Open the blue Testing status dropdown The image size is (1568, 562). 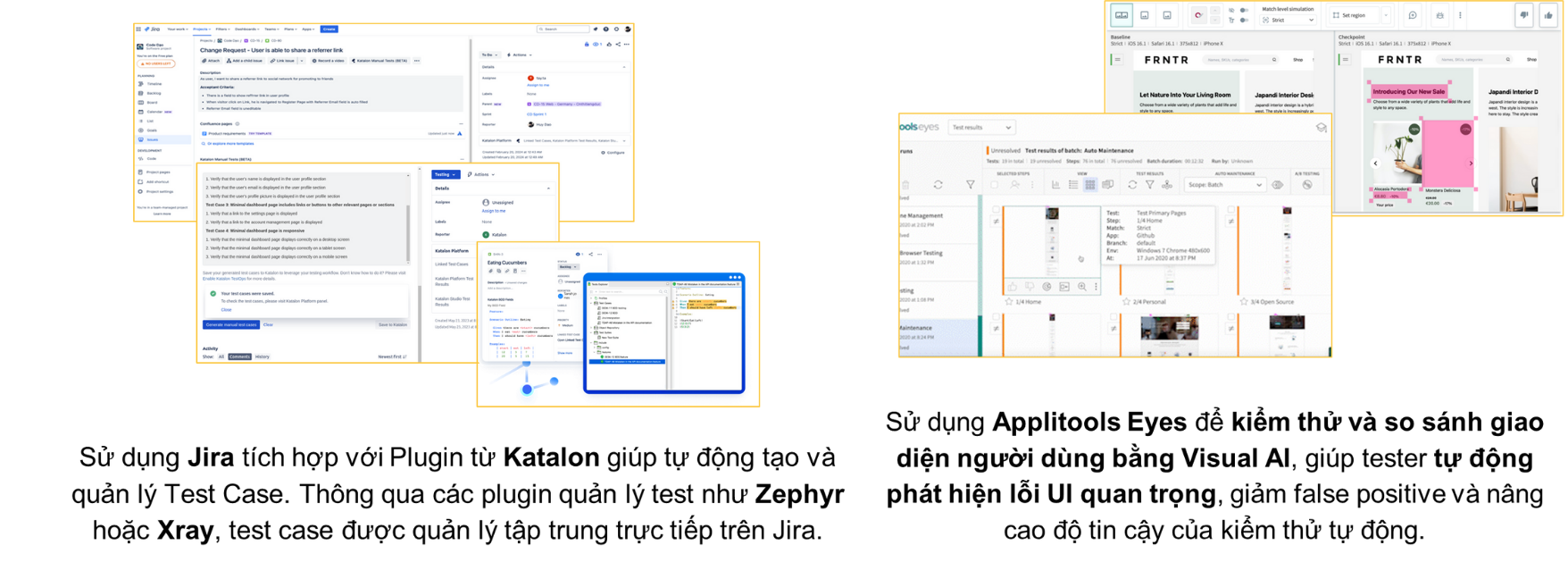pyautogui.click(x=446, y=174)
